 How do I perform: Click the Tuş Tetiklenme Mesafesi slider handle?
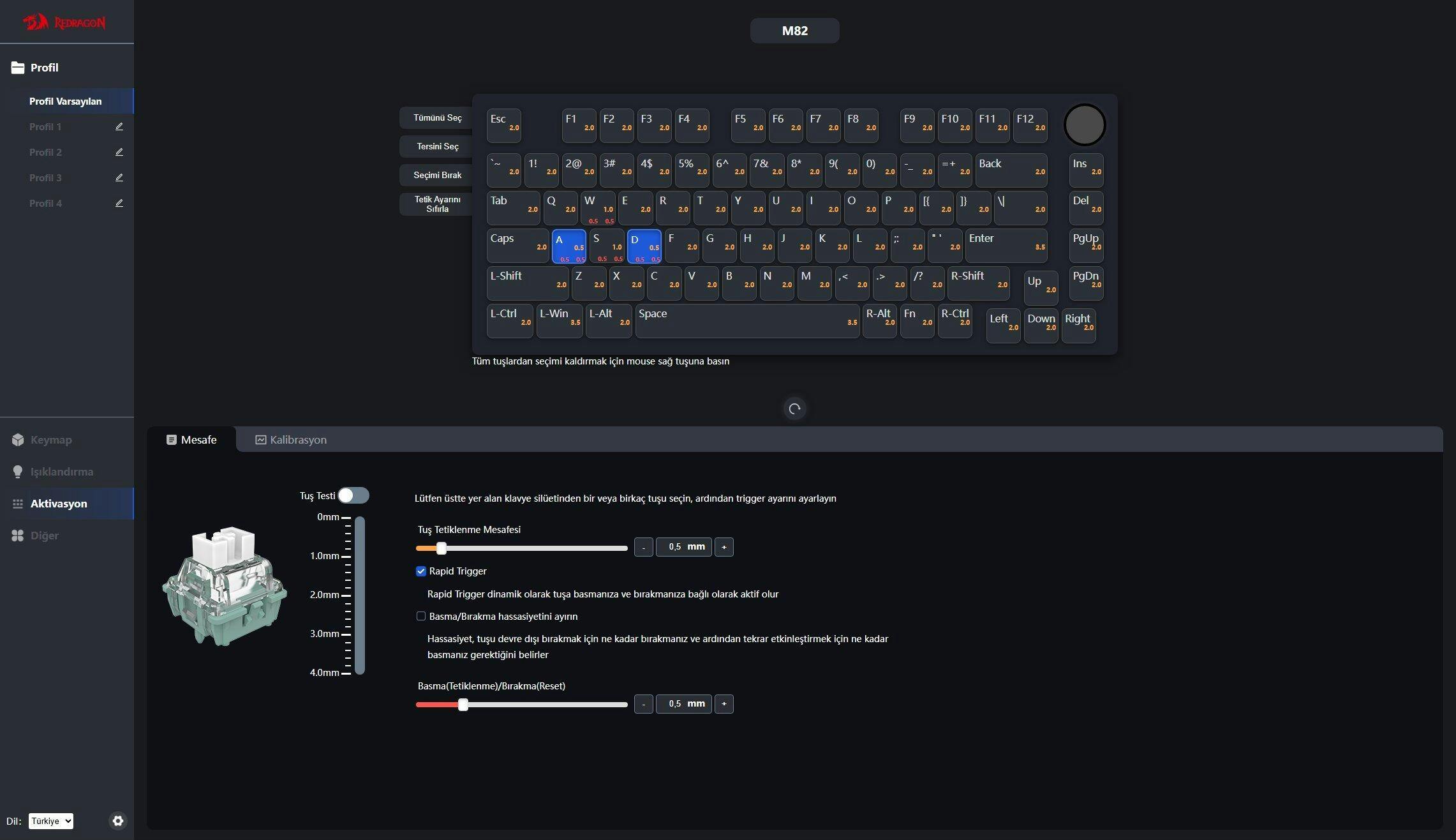click(441, 548)
